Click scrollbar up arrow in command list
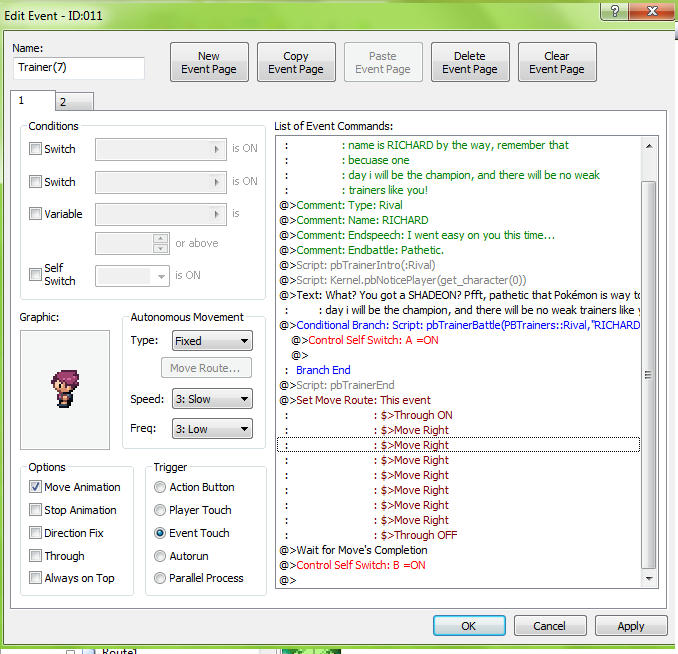 (x=649, y=146)
